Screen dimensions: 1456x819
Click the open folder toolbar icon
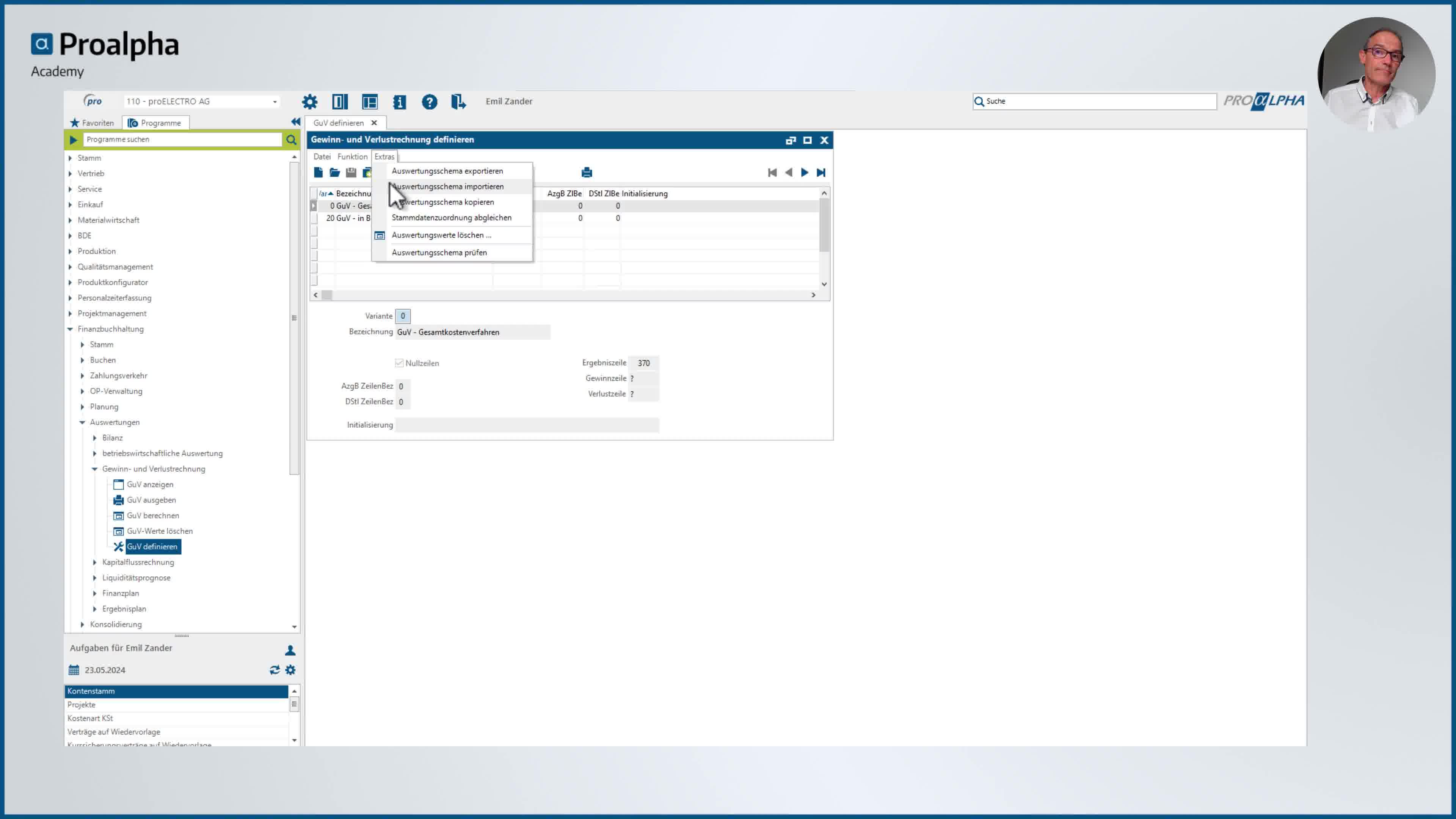coord(334,173)
